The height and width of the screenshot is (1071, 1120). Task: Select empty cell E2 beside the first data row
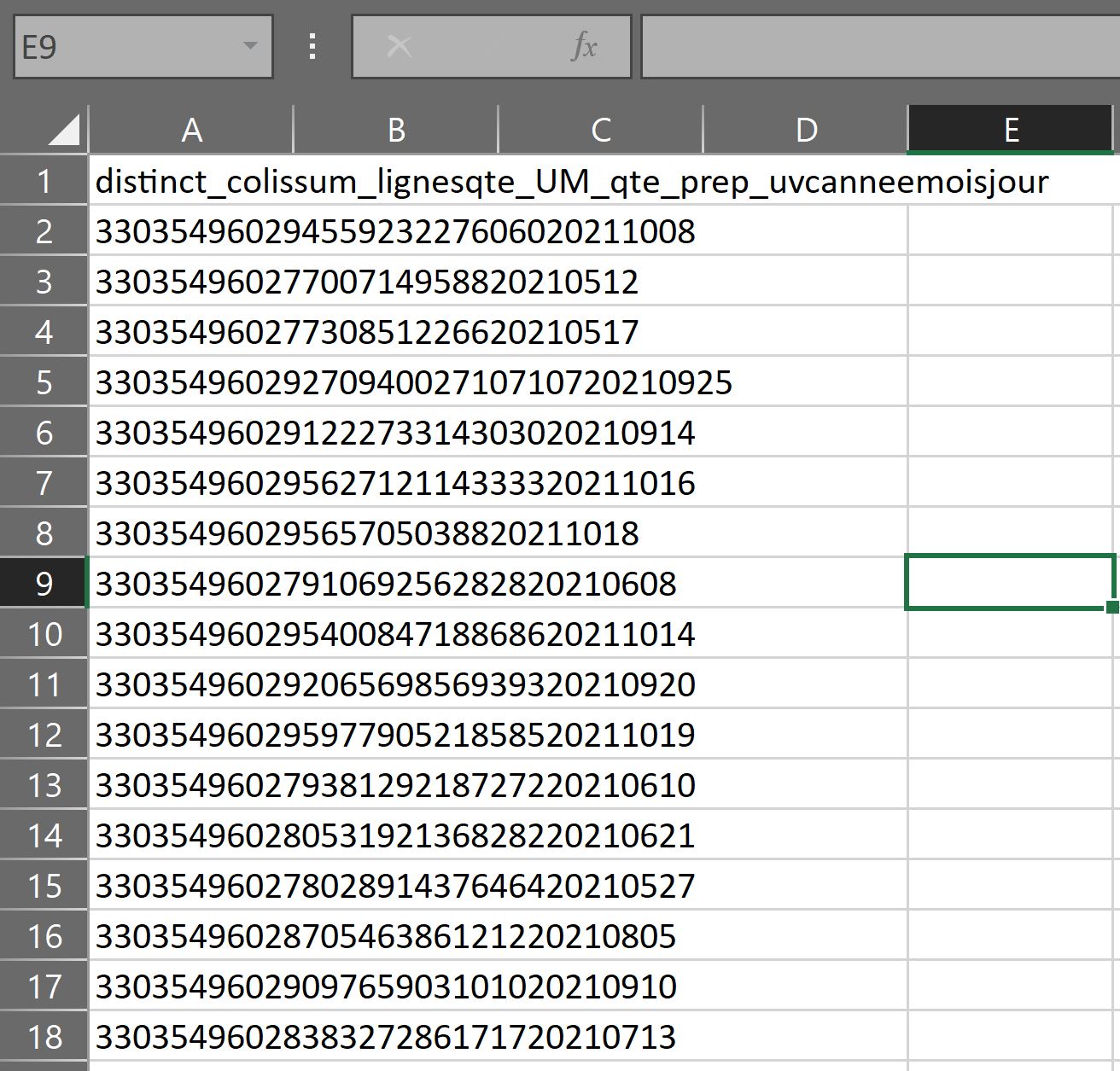pyautogui.click(x=1011, y=231)
